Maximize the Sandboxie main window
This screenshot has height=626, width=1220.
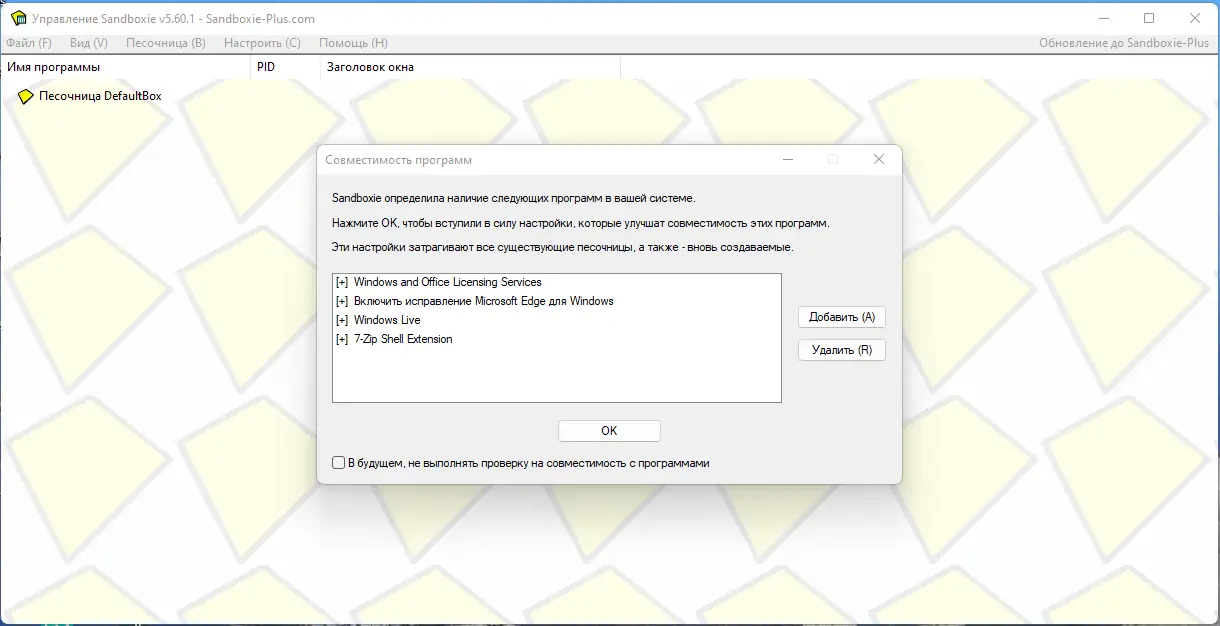click(1149, 18)
